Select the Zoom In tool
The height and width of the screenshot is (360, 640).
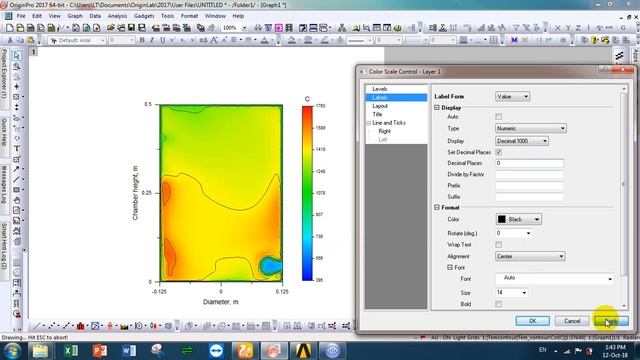pos(16,66)
